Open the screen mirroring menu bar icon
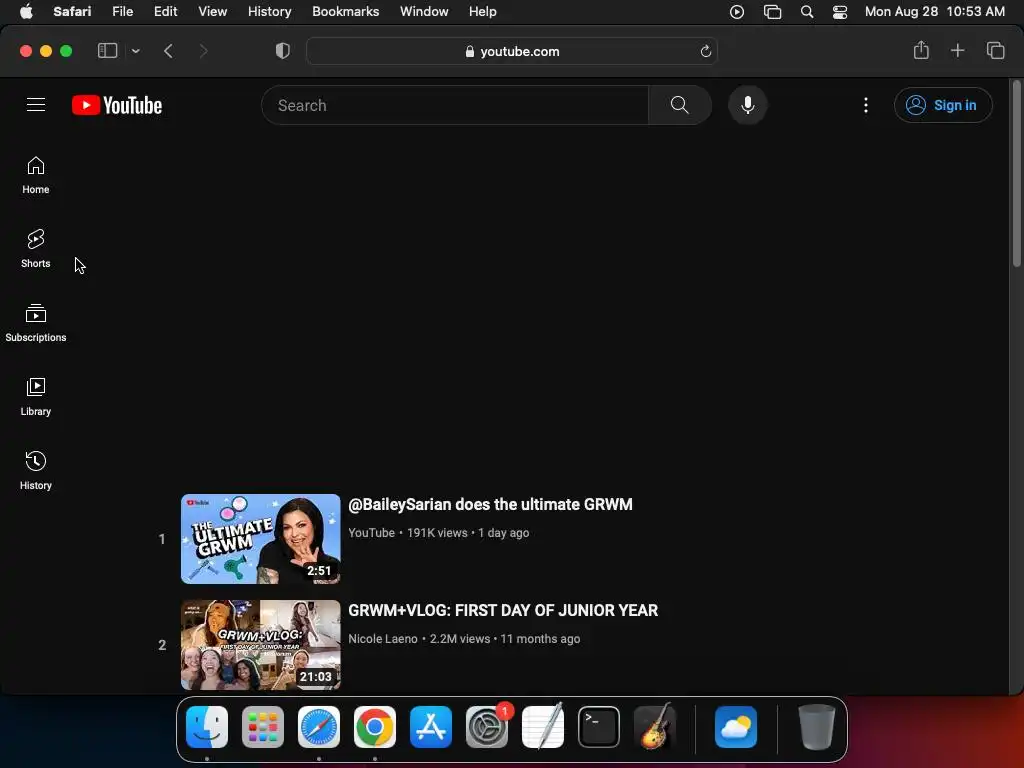The width and height of the screenshot is (1024, 768). [772, 12]
